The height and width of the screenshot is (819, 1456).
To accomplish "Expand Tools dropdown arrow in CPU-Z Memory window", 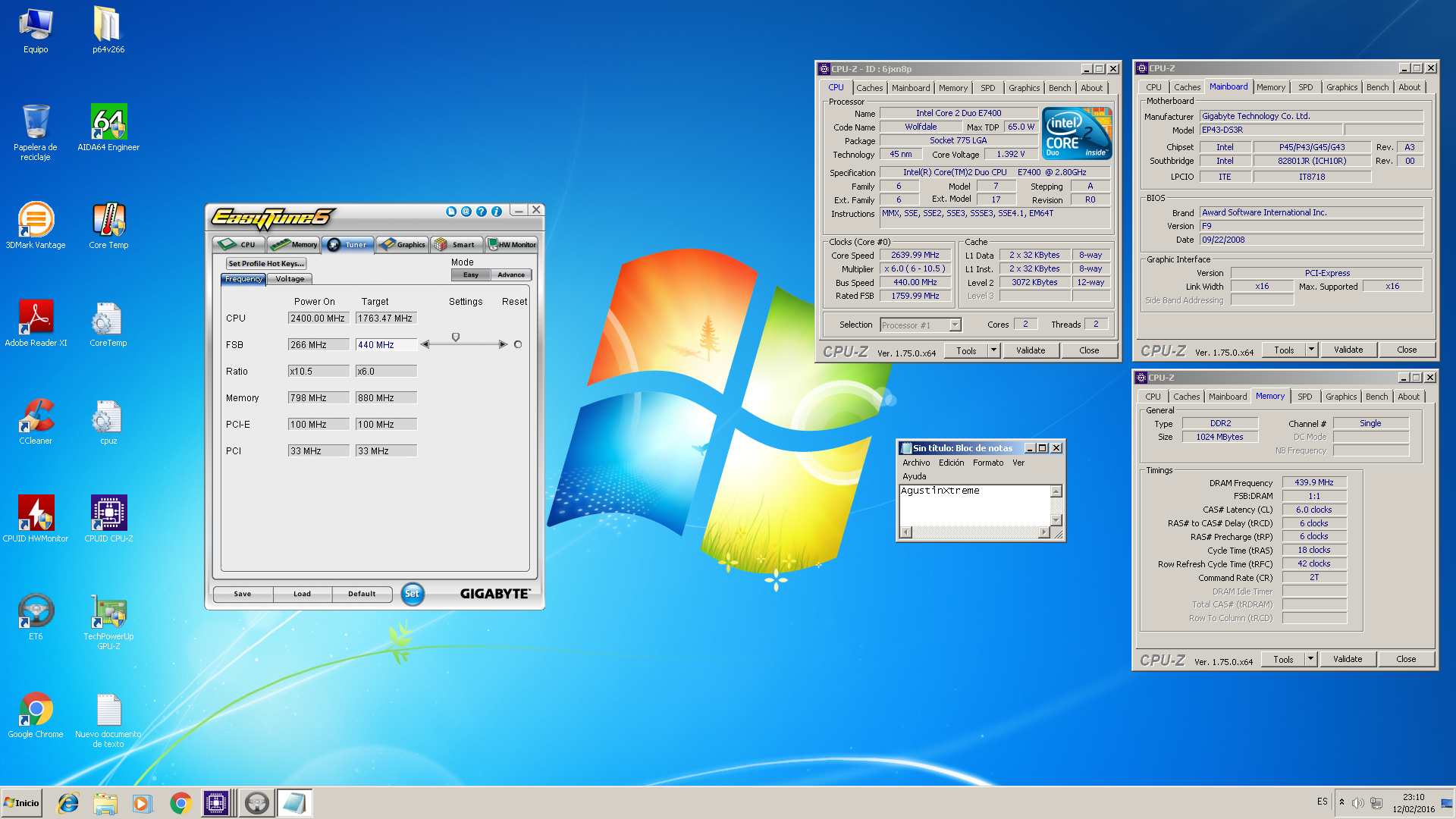I will tap(1311, 659).
